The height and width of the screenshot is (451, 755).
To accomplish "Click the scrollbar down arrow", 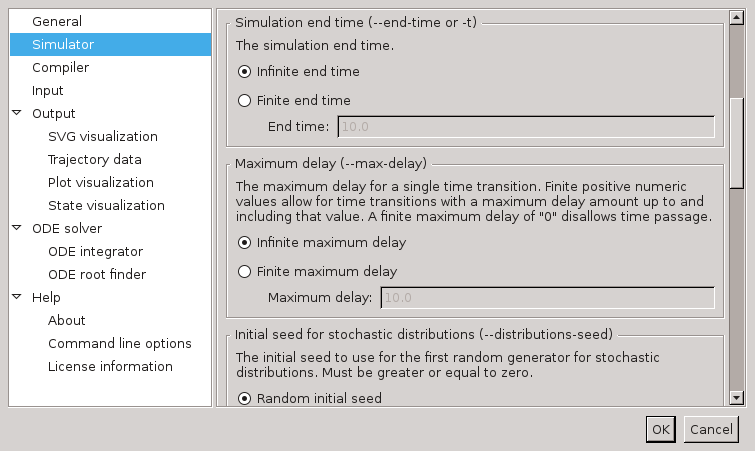I will 737,397.
